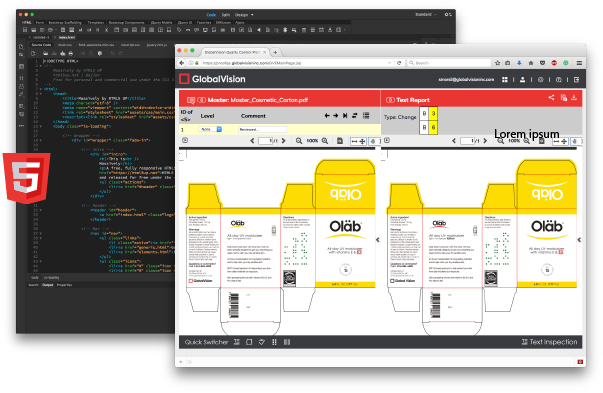Open the browser hamburger menu
This screenshot has width=603, height=393.
pos(579,63)
